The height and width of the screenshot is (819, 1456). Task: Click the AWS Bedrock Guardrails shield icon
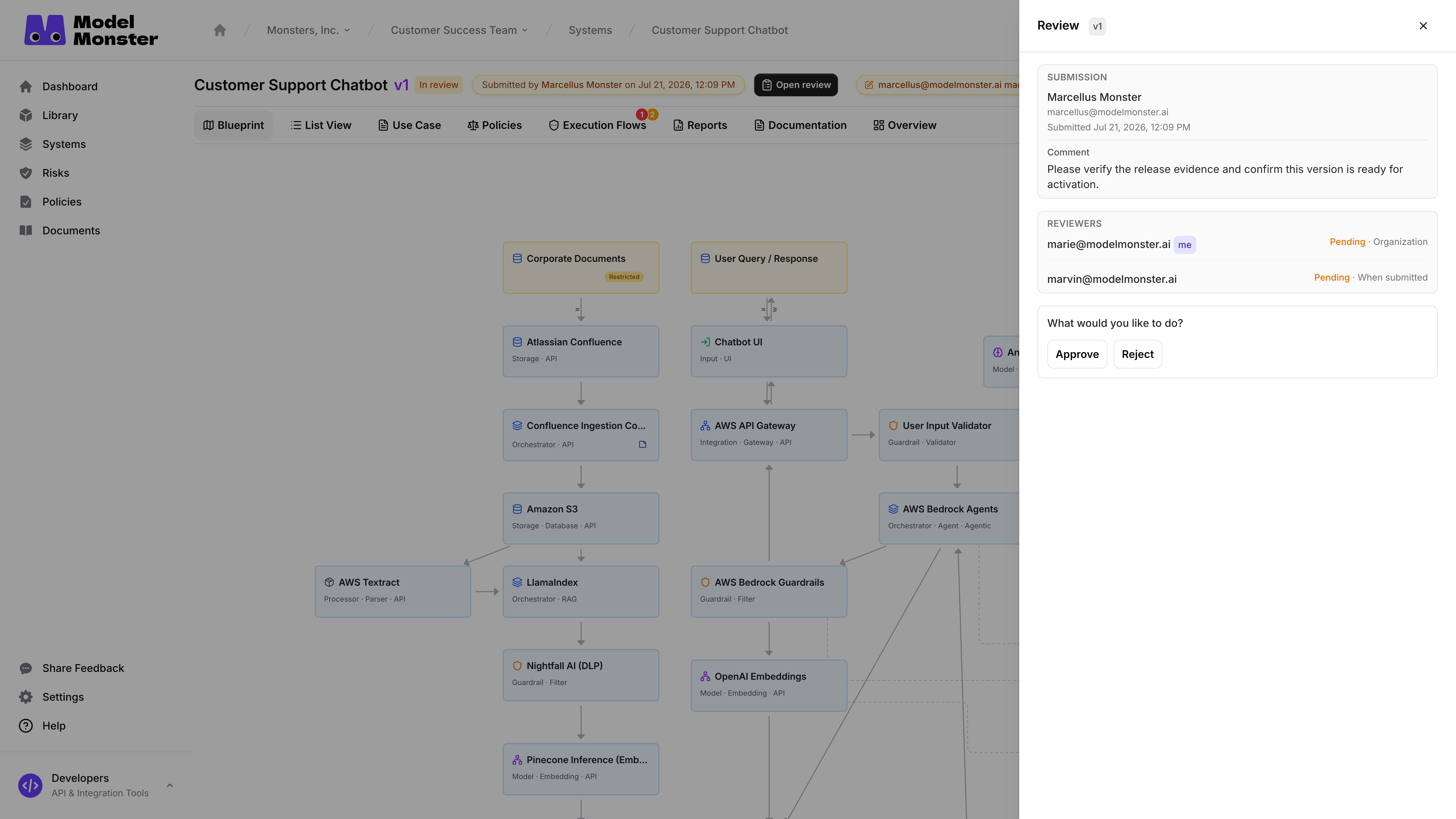pyautogui.click(x=706, y=582)
